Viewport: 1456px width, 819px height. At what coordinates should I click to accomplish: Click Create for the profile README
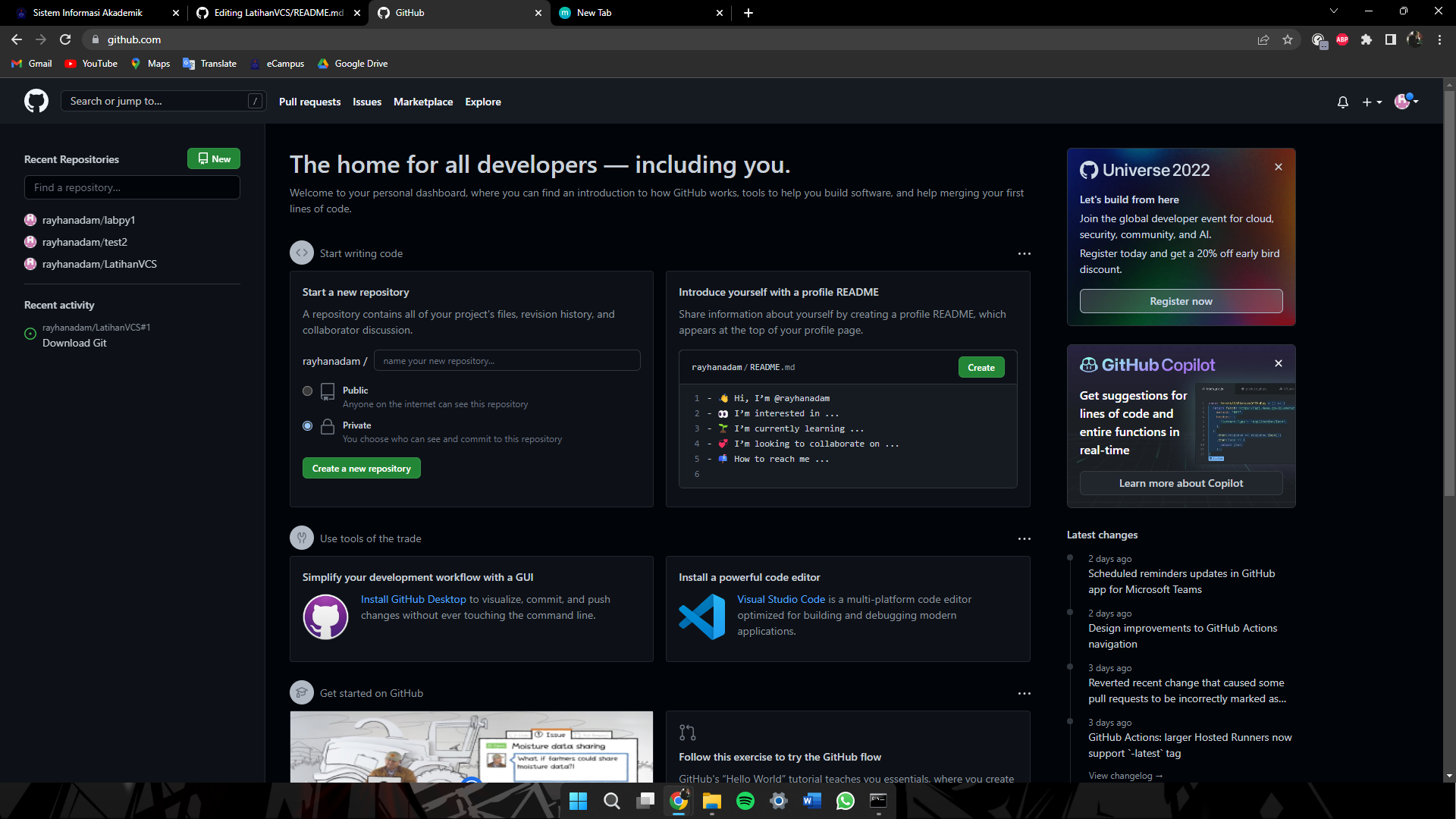pos(981,367)
